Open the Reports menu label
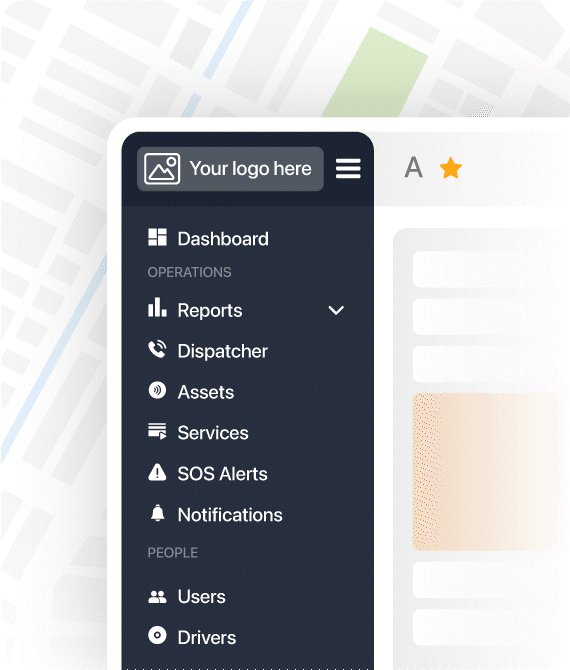Viewport: 570px width, 670px height. click(210, 310)
